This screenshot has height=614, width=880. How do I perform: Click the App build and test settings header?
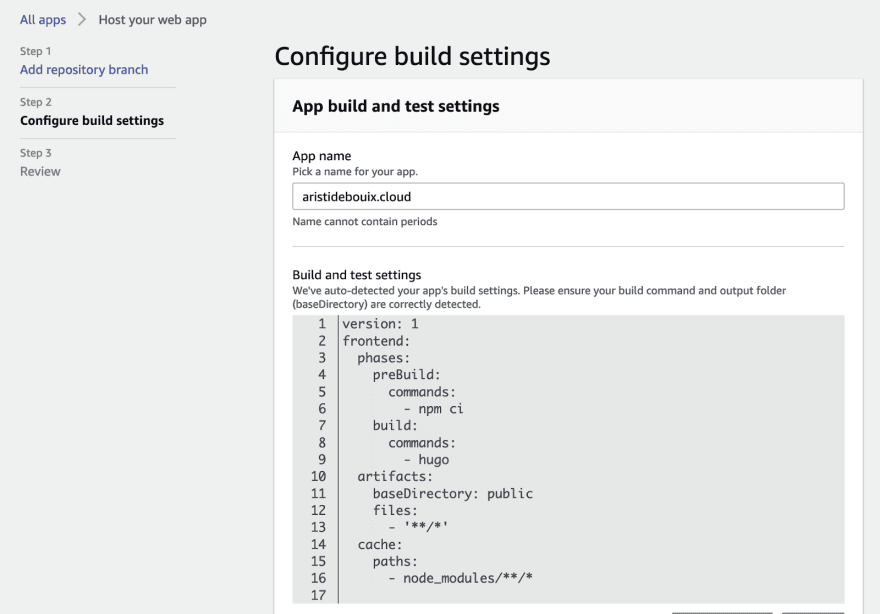pyautogui.click(x=396, y=106)
